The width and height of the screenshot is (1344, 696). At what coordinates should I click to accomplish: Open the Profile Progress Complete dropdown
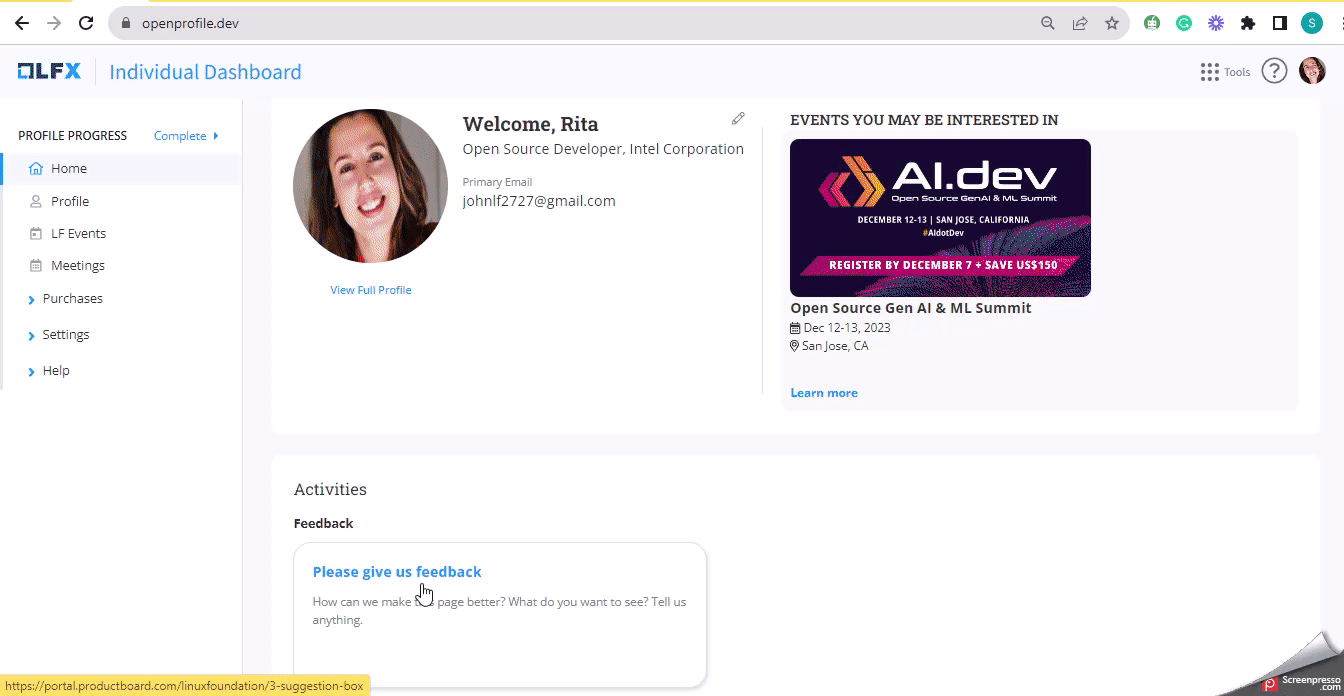click(186, 136)
